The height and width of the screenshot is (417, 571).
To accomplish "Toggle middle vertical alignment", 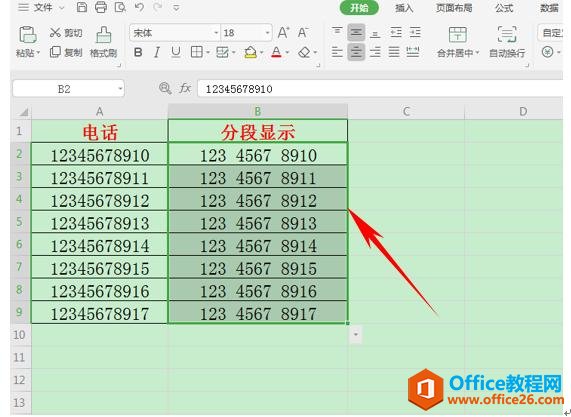I will tap(356, 32).
